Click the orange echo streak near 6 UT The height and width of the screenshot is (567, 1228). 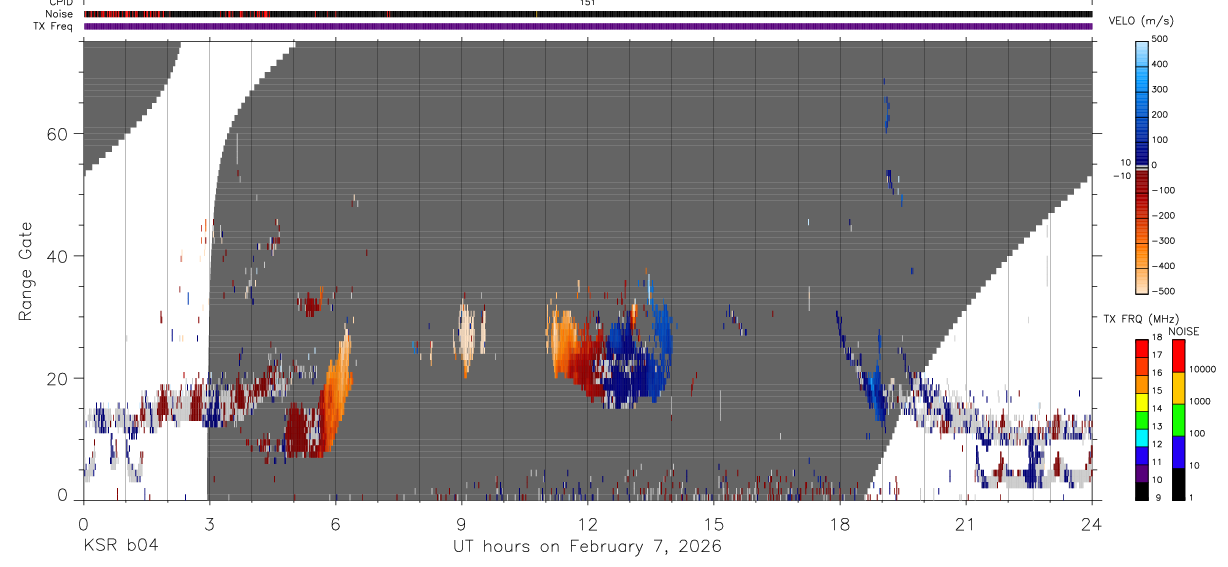(x=338, y=390)
